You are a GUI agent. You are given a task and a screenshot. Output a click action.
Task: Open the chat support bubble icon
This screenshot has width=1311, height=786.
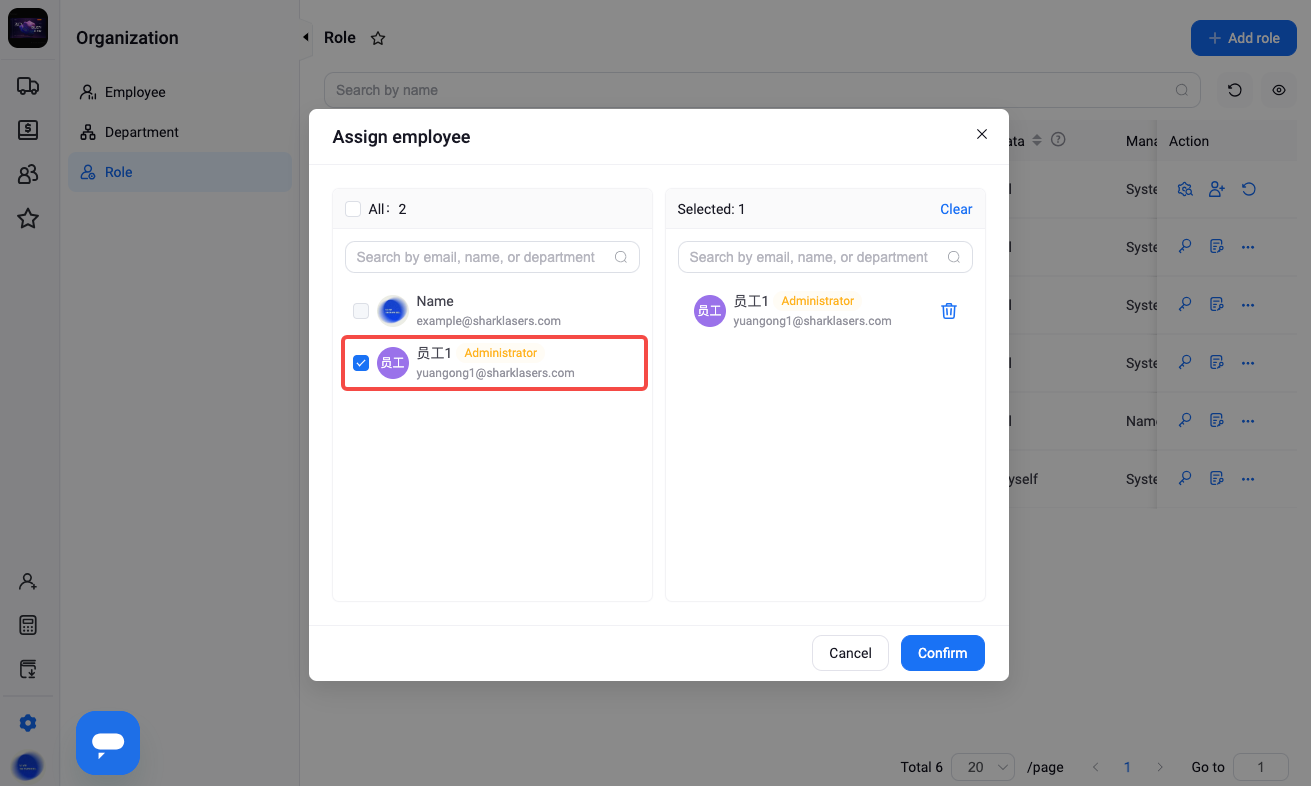pyautogui.click(x=108, y=743)
